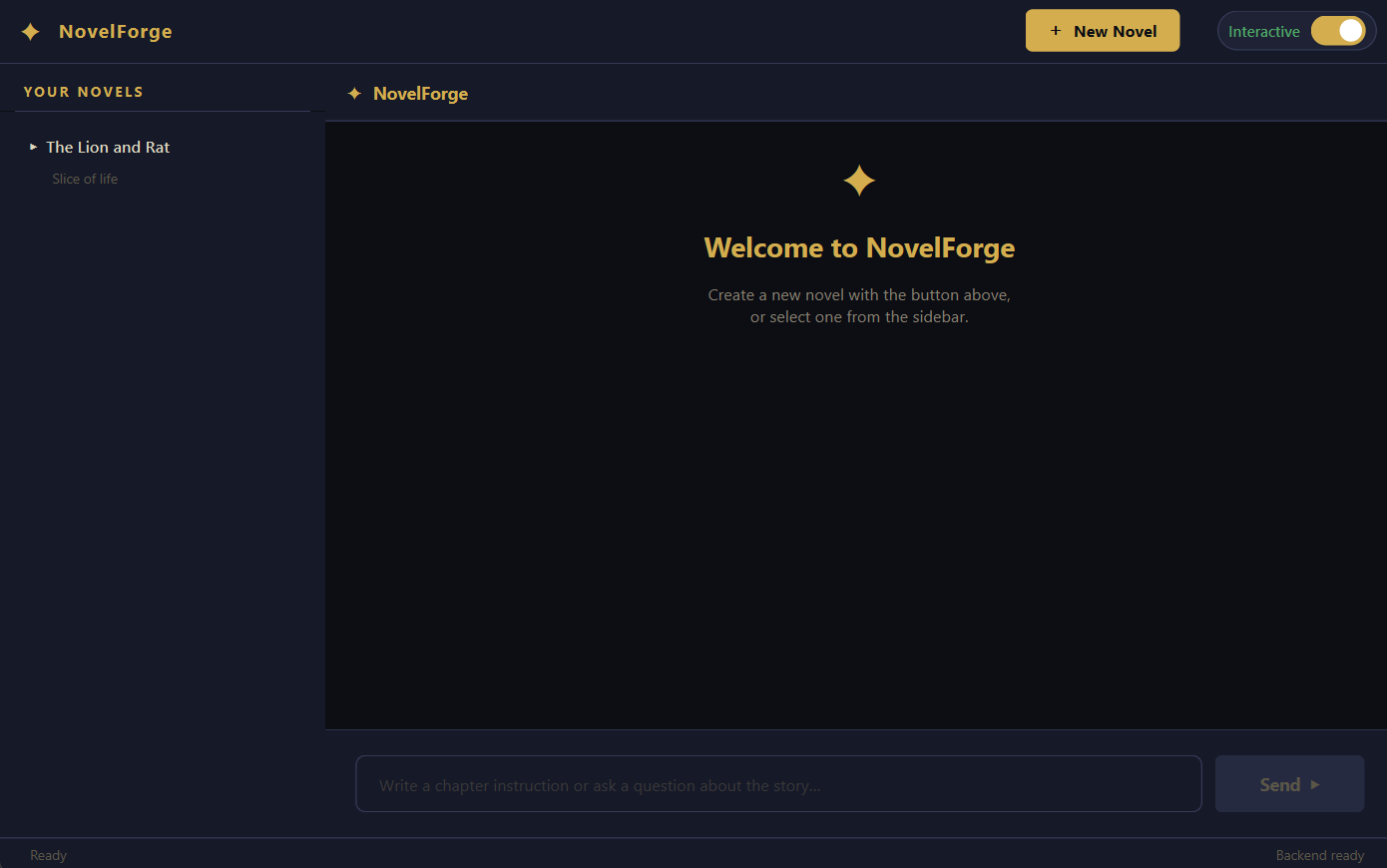The width and height of the screenshot is (1387, 868).
Task: Click the NovelForge title in the top bar
Action: point(116,32)
